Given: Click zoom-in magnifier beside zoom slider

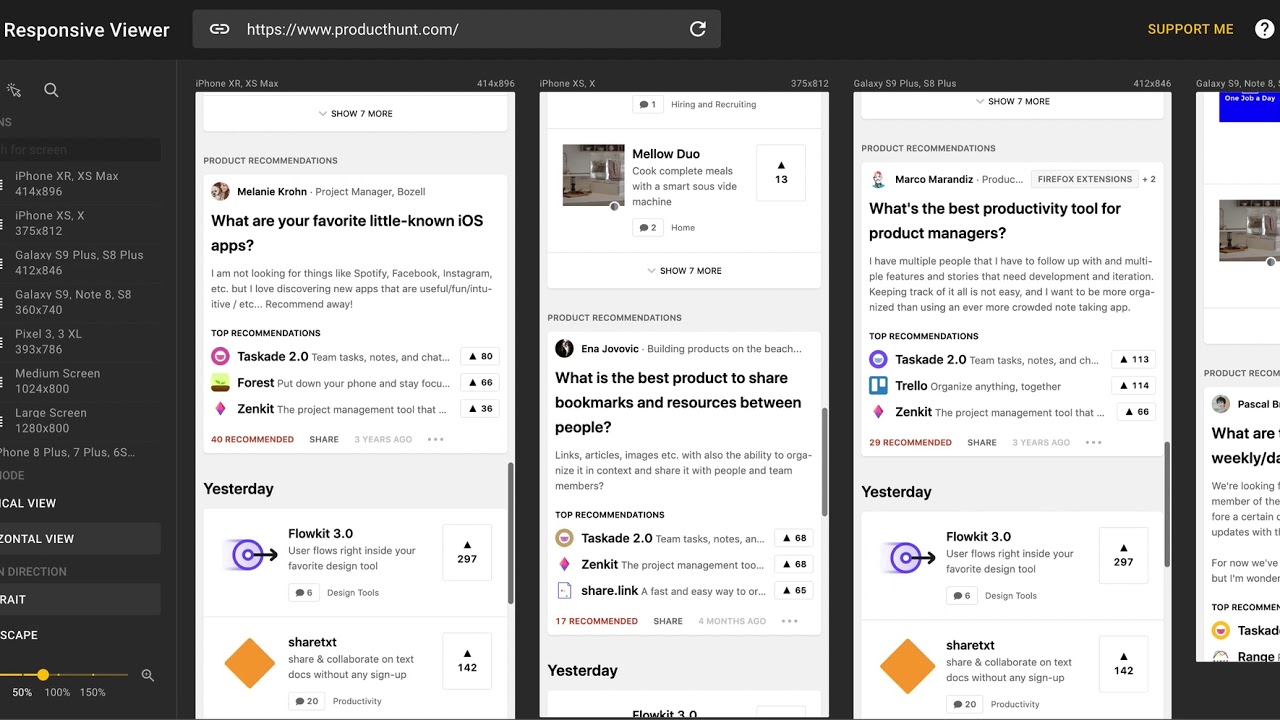Looking at the screenshot, I should [148, 675].
